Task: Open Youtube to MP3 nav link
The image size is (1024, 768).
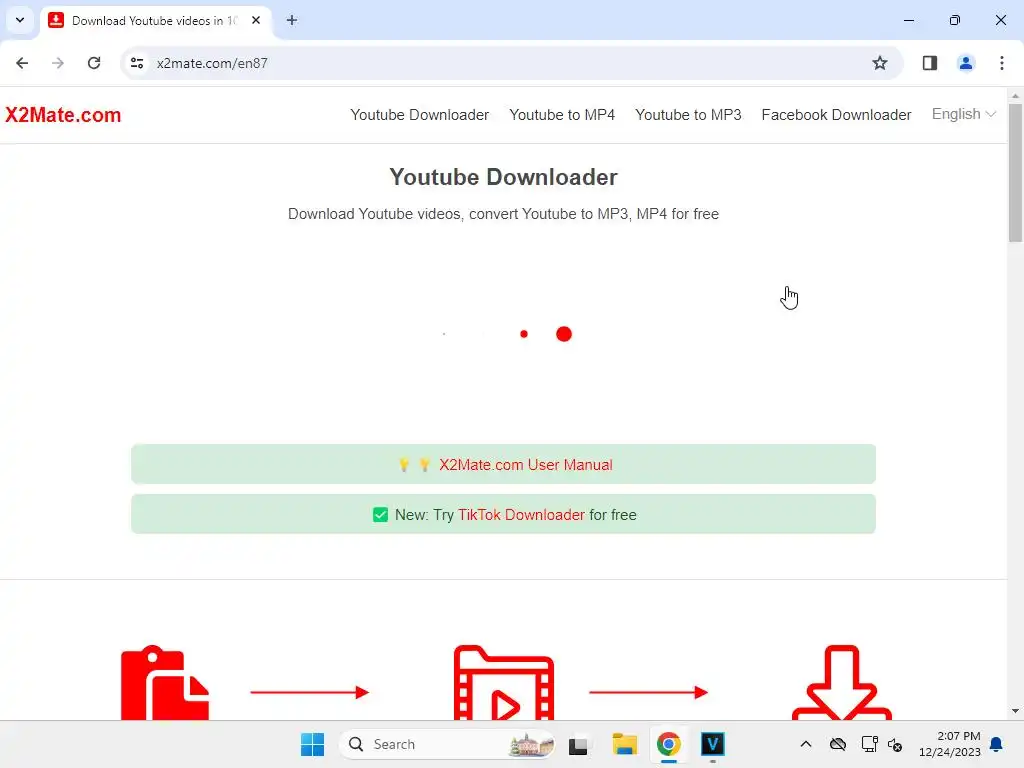Action: [x=688, y=115]
